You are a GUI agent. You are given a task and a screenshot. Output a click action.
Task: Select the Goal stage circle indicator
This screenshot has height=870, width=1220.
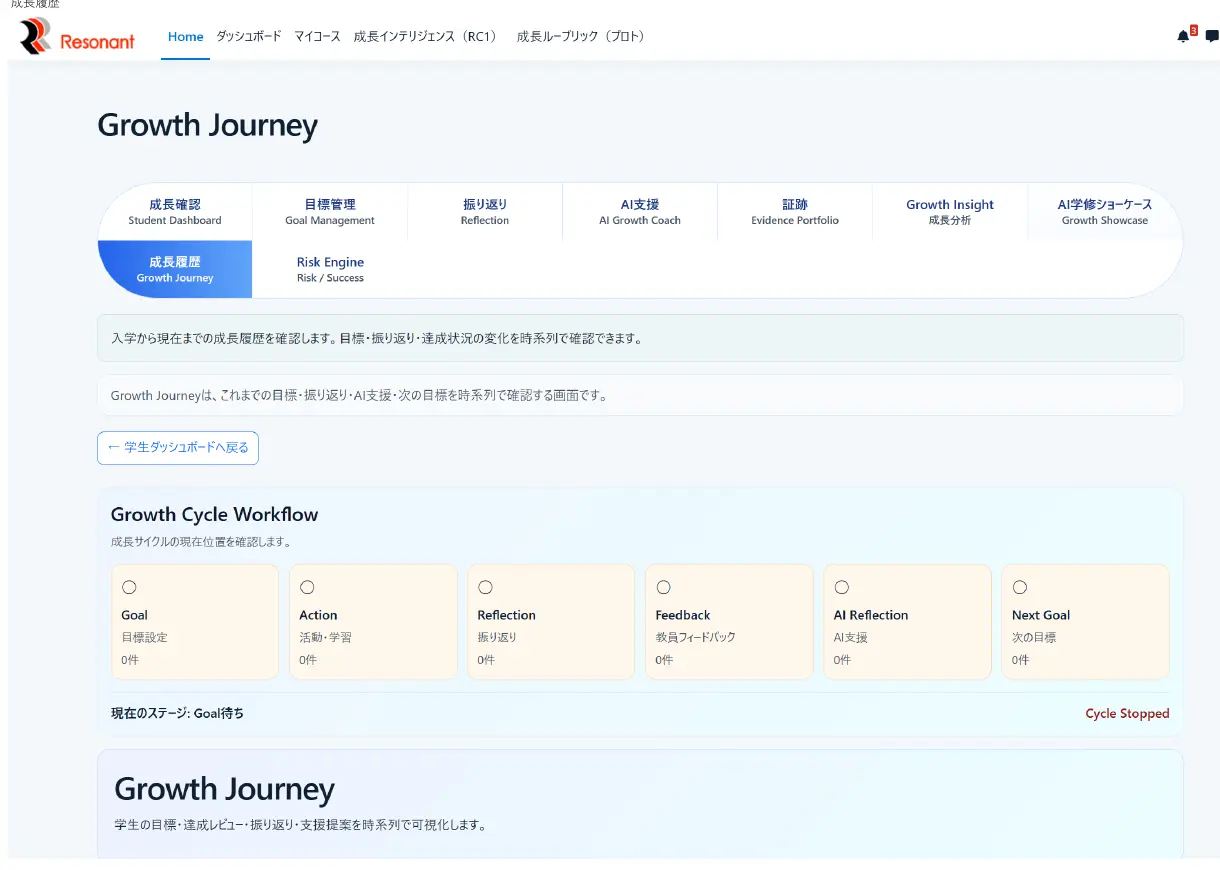(129, 587)
